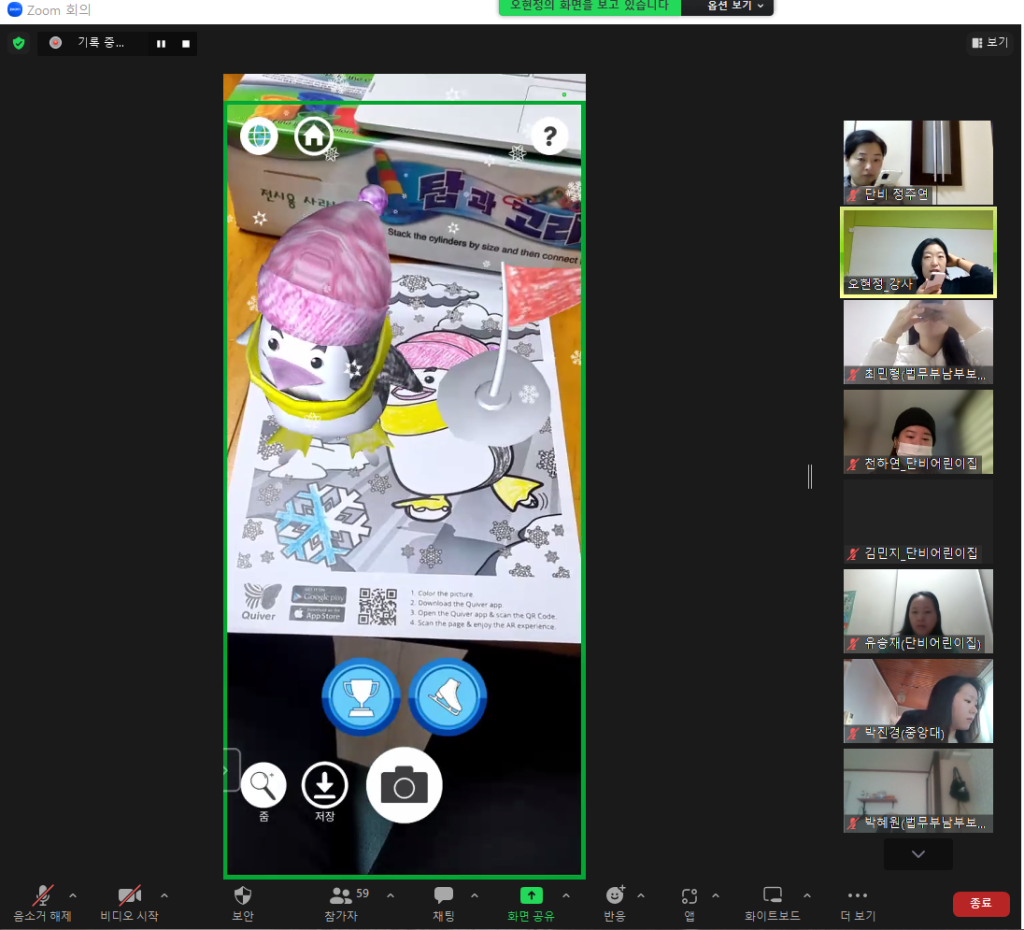Expand the apps options arrow
This screenshot has height=930, width=1024.
[716, 895]
